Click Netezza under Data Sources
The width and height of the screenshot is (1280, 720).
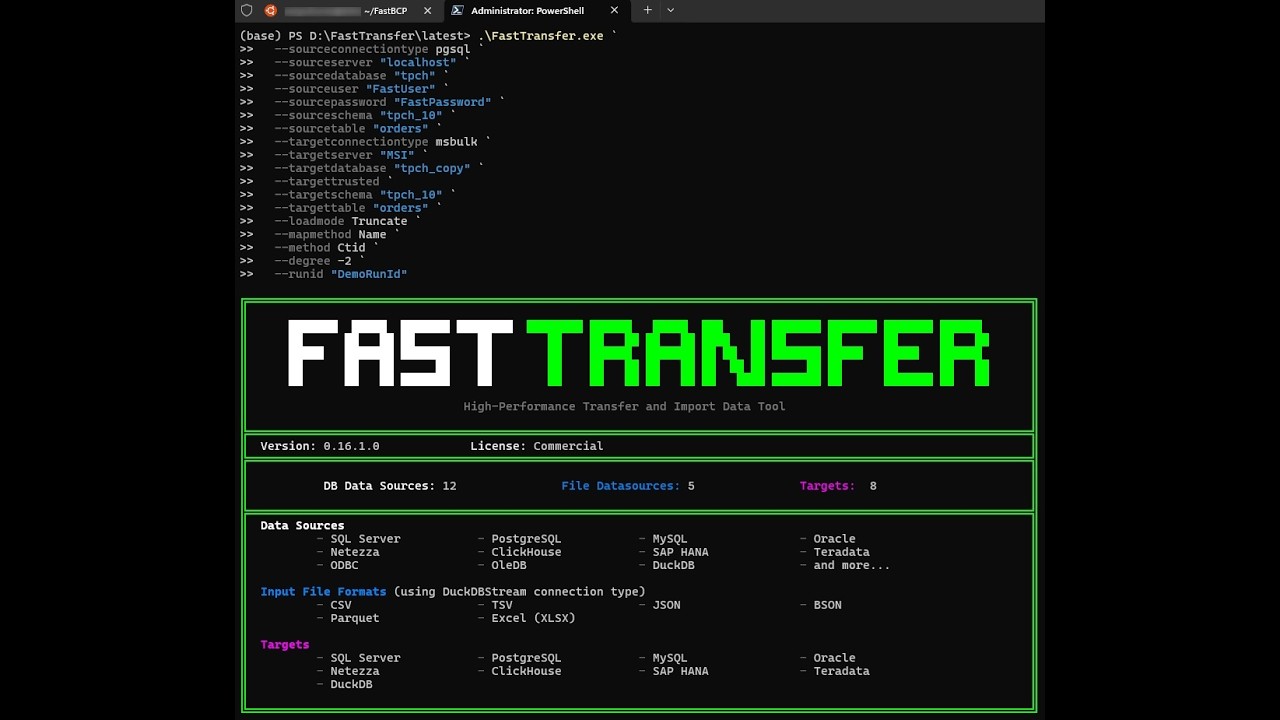(355, 552)
